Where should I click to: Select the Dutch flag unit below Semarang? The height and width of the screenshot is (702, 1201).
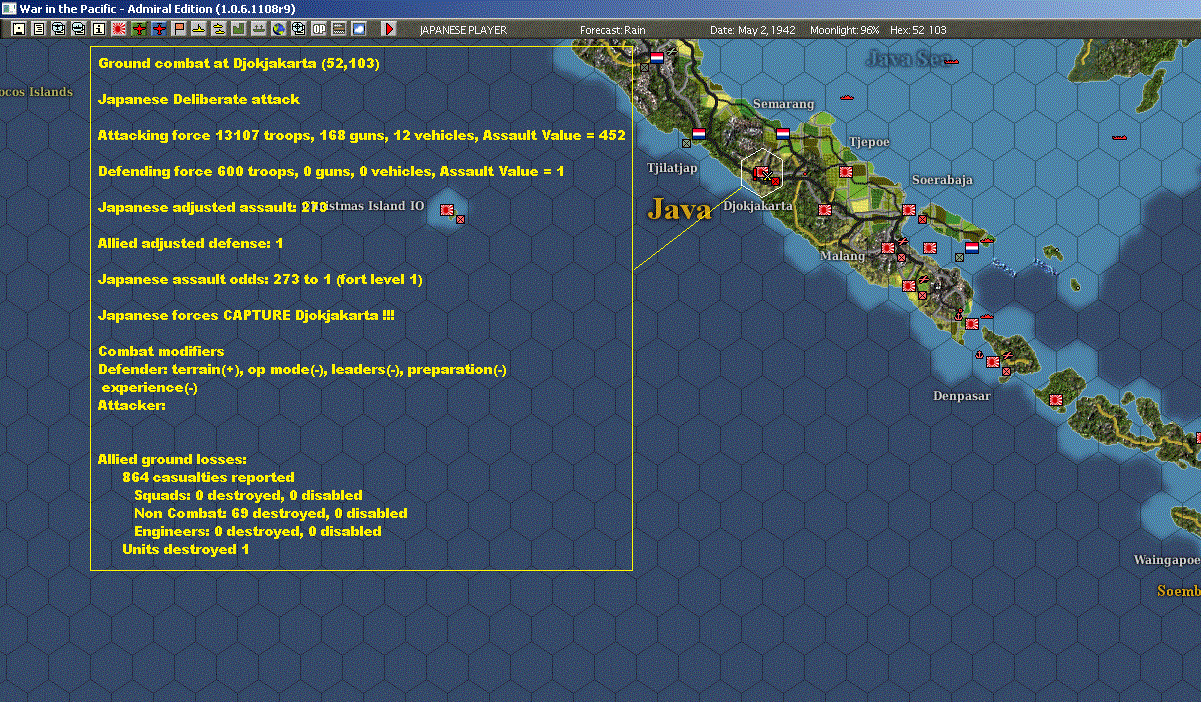click(x=783, y=132)
